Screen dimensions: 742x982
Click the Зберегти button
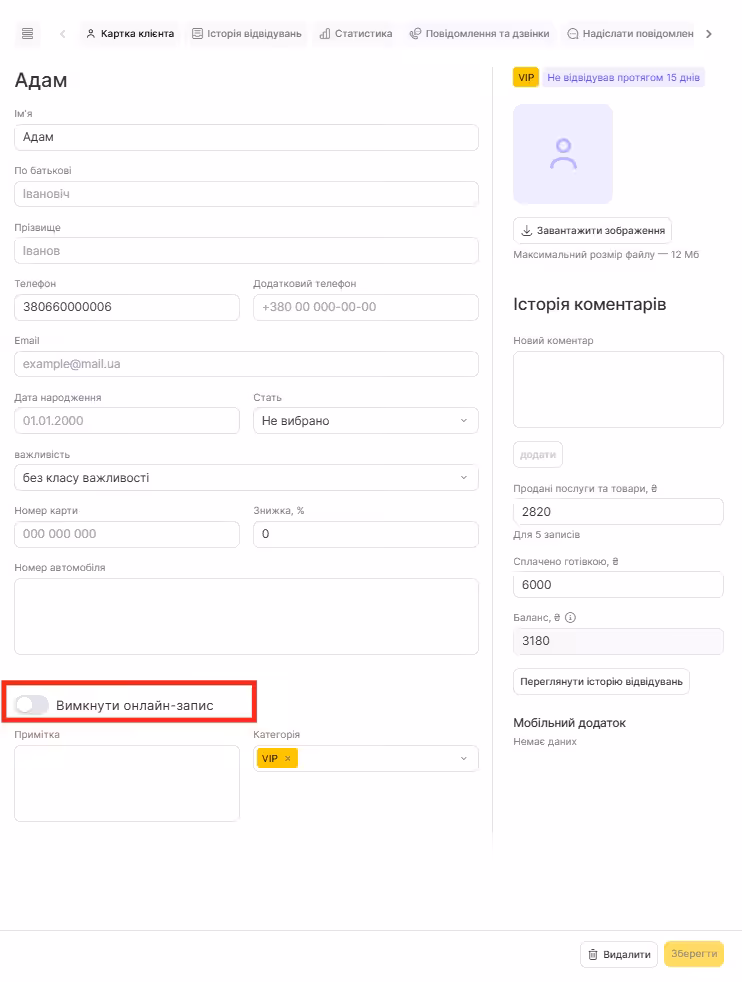tap(693, 954)
